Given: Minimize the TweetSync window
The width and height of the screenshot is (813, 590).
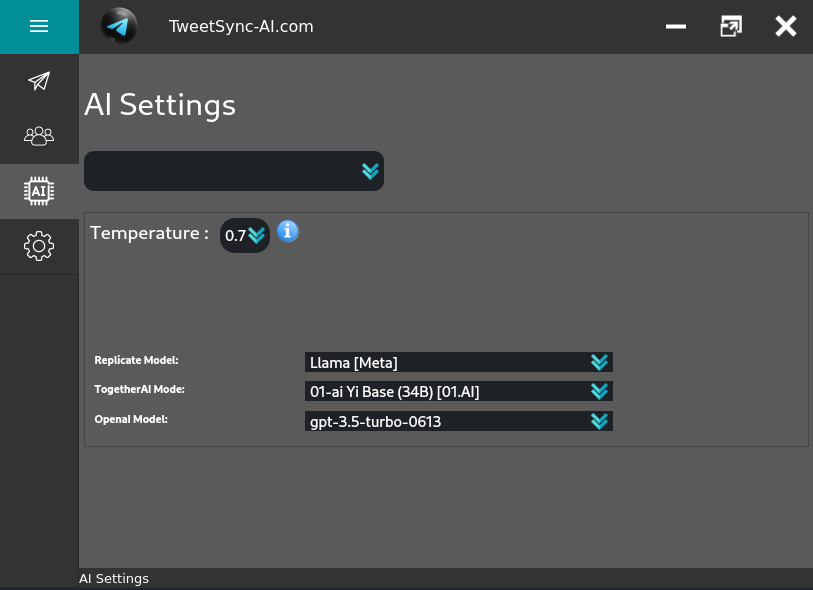Looking at the screenshot, I should point(676,26).
